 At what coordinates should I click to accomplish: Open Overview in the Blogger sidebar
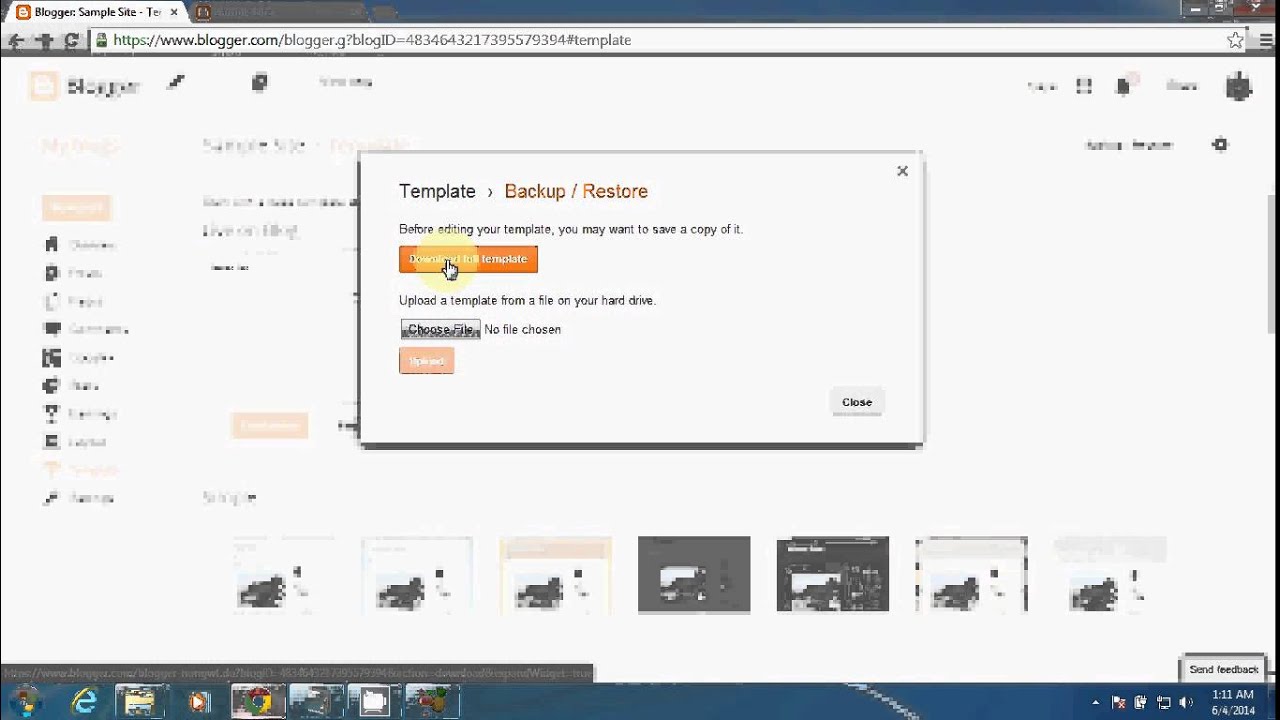(80, 245)
